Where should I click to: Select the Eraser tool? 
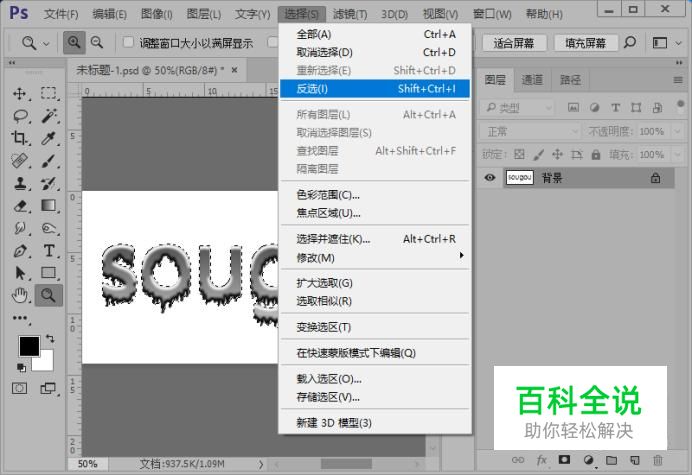(20, 206)
